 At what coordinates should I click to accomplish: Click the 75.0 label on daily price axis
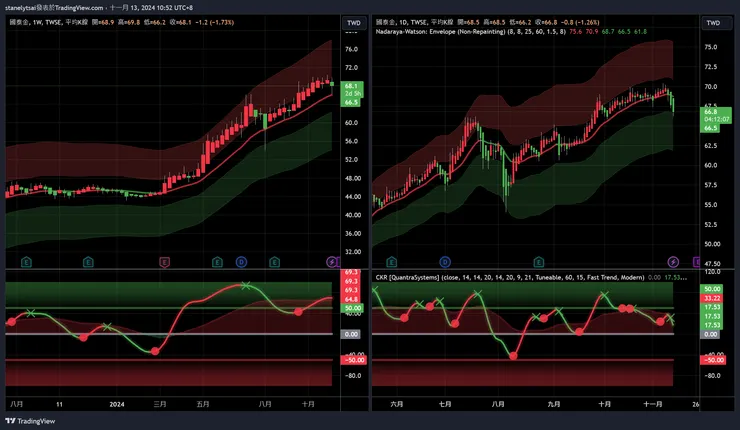tap(710, 47)
